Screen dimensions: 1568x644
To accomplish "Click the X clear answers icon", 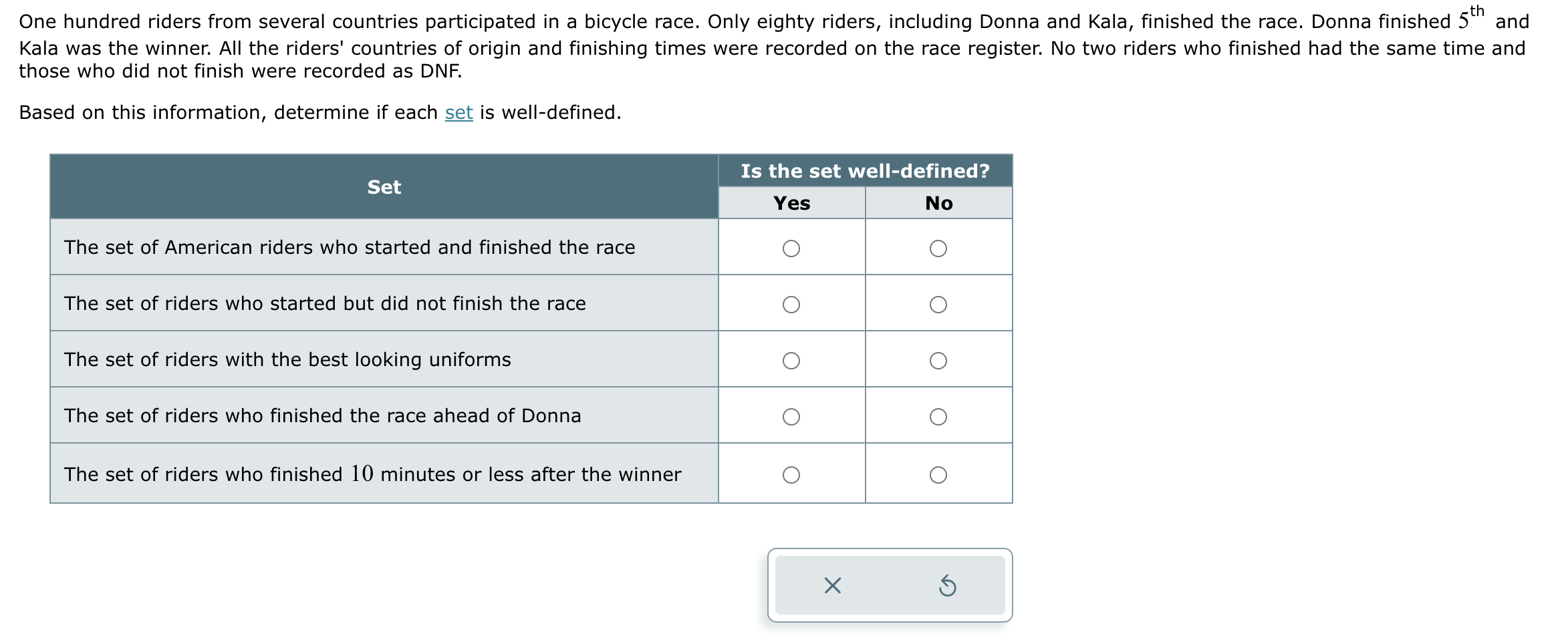I will coord(832,586).
